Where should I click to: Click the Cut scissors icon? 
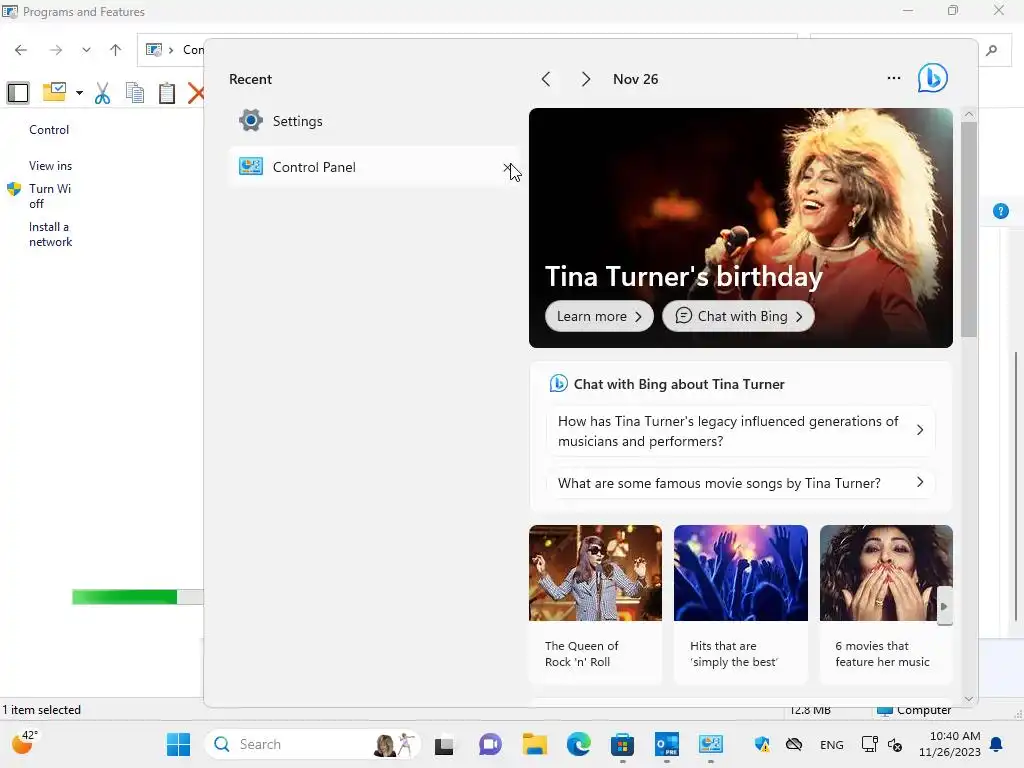point(102,93)
